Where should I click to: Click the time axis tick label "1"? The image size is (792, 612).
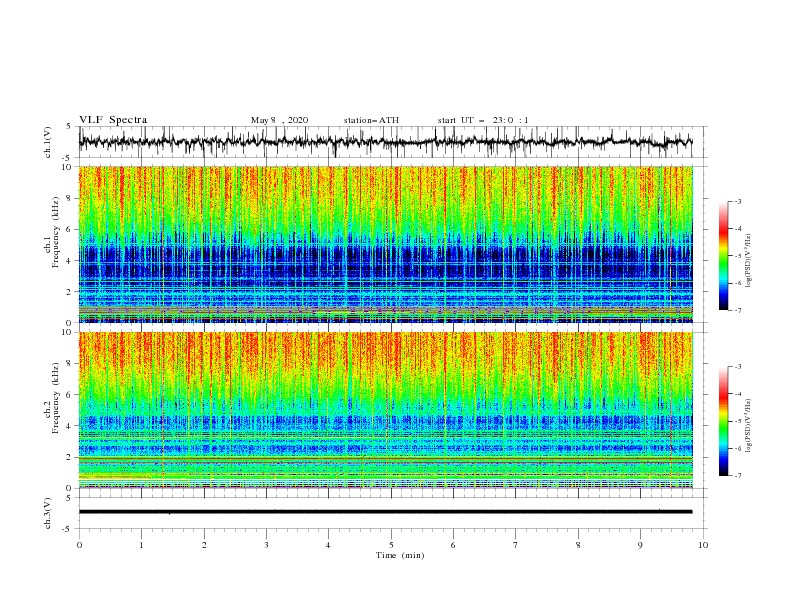pyautogui.click(x=141, y=545)
